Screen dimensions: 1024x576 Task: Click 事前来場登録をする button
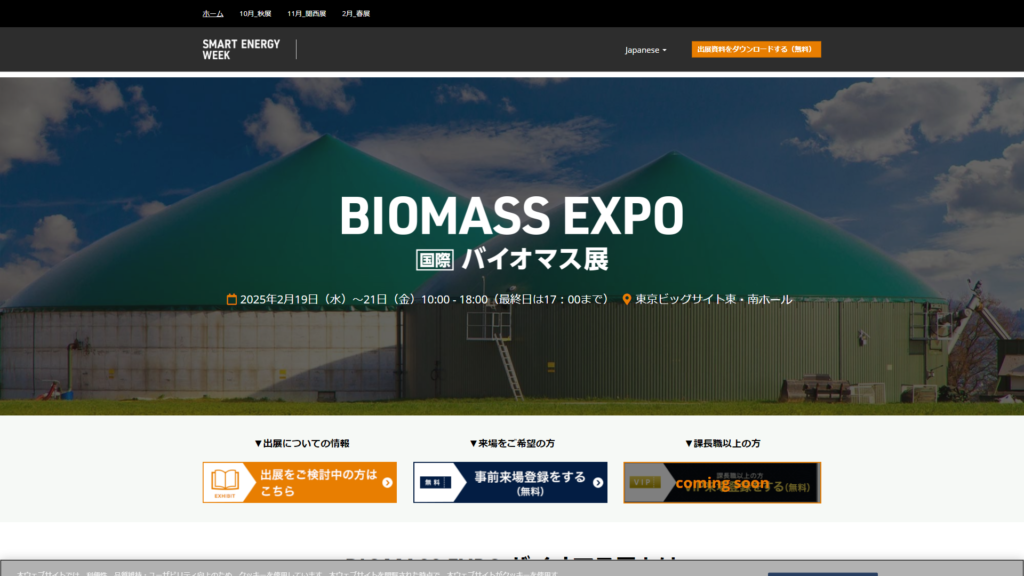tap(510, 483)
